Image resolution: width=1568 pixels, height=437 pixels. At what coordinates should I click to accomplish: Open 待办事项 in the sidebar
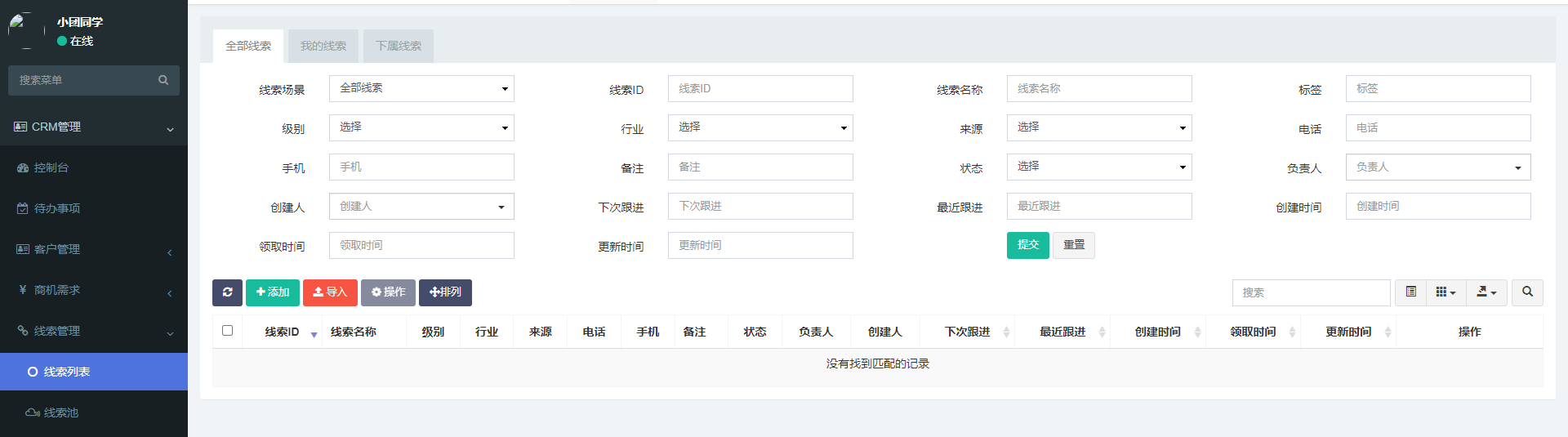(94, 208)
